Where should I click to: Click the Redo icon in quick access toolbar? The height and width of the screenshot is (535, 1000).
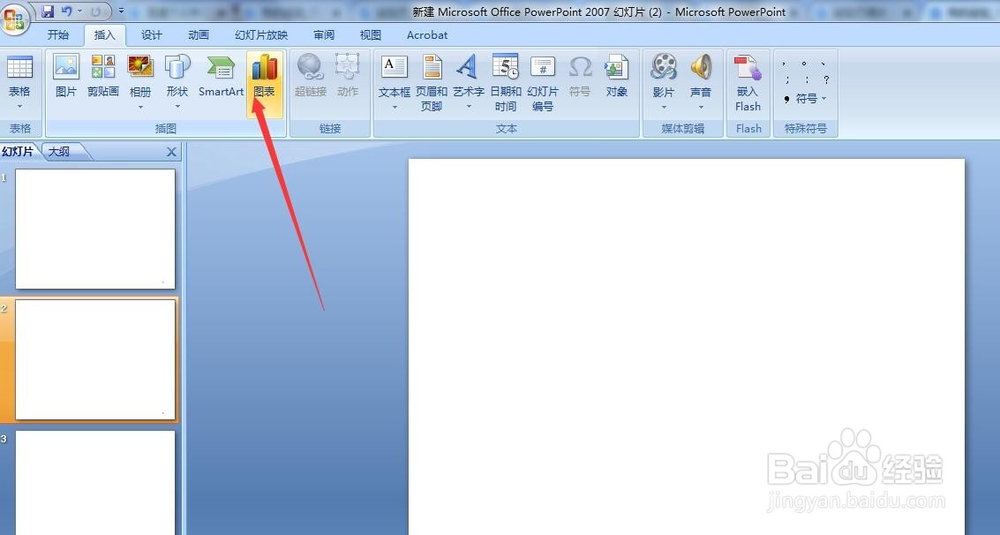click(x=96, y=11)
